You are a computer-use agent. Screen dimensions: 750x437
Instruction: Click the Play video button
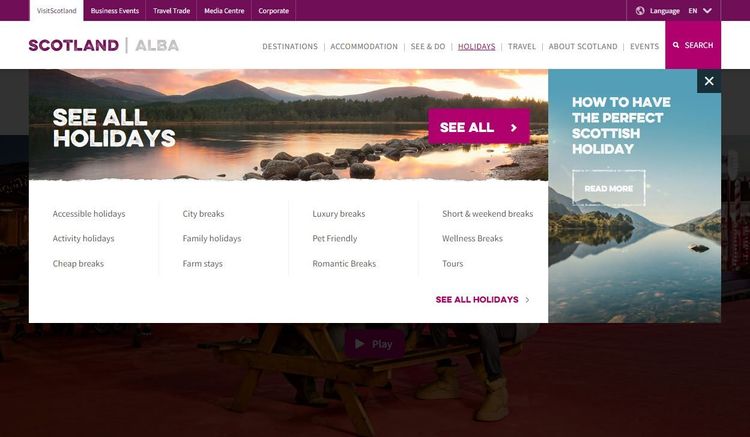coord(375,344)
